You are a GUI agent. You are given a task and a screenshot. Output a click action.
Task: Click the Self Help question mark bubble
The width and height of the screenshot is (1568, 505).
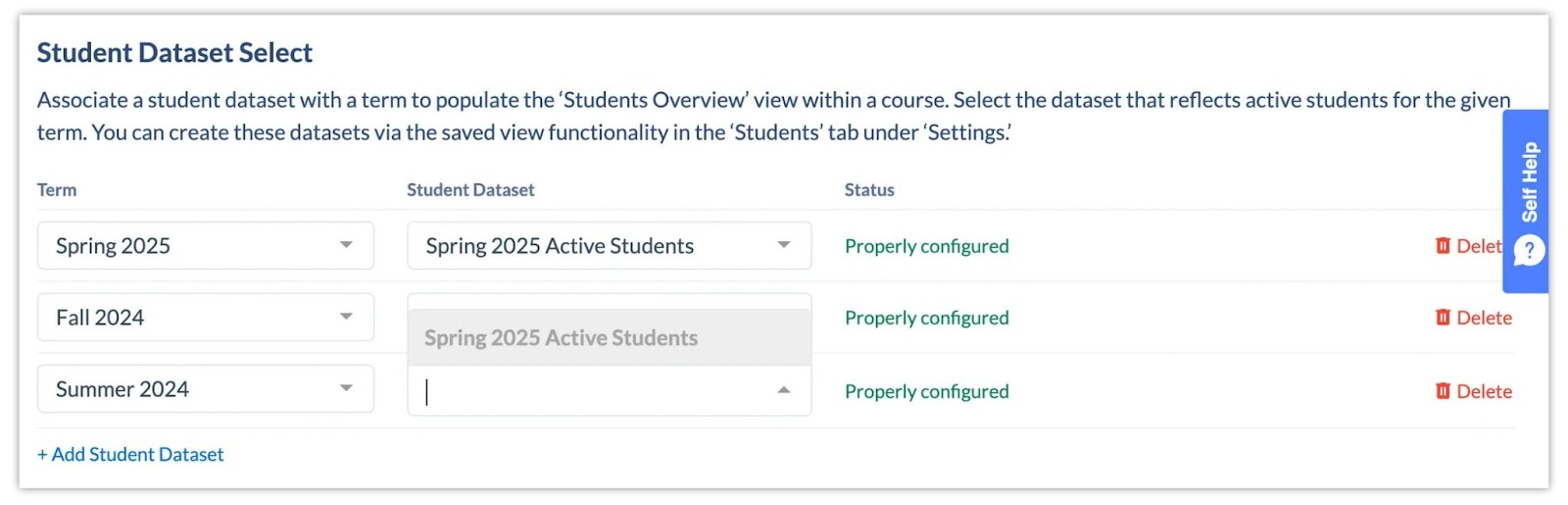click(x=1529, y=251)
